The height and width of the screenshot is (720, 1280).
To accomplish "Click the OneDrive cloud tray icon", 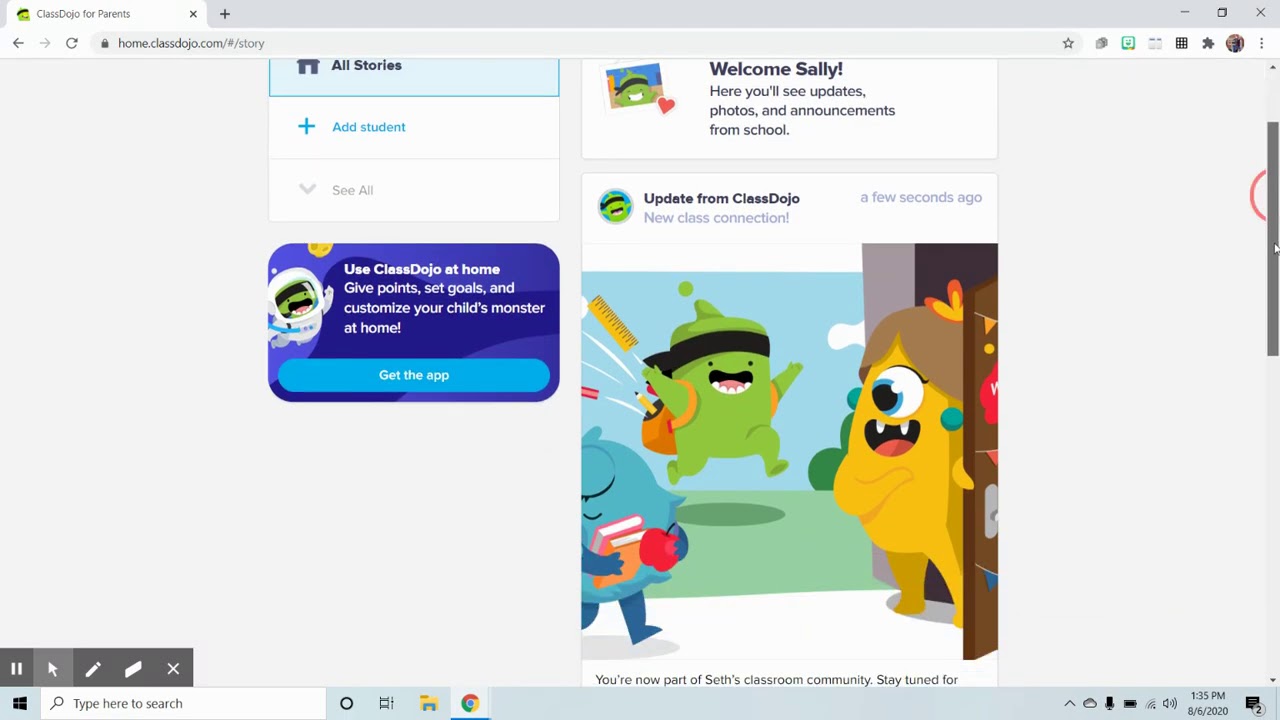I will [x=1090, y=703].
